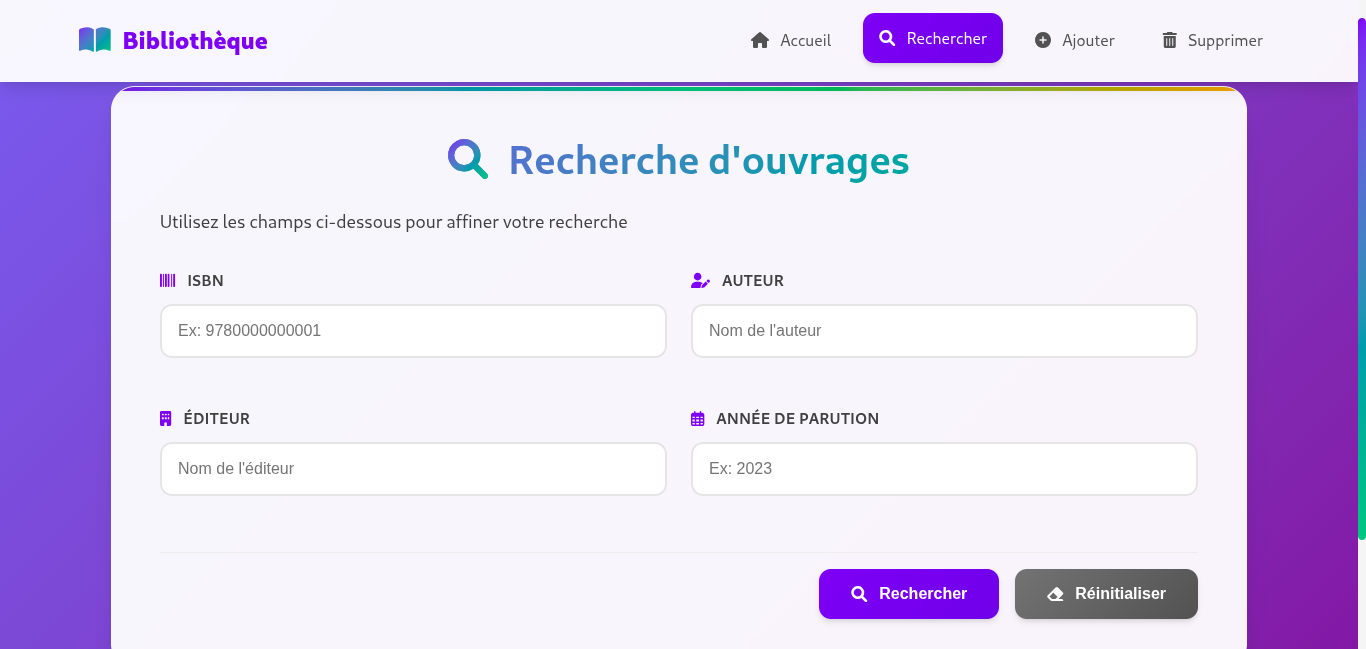Click the plus icon next to Ajouter

coord(1042,40)
